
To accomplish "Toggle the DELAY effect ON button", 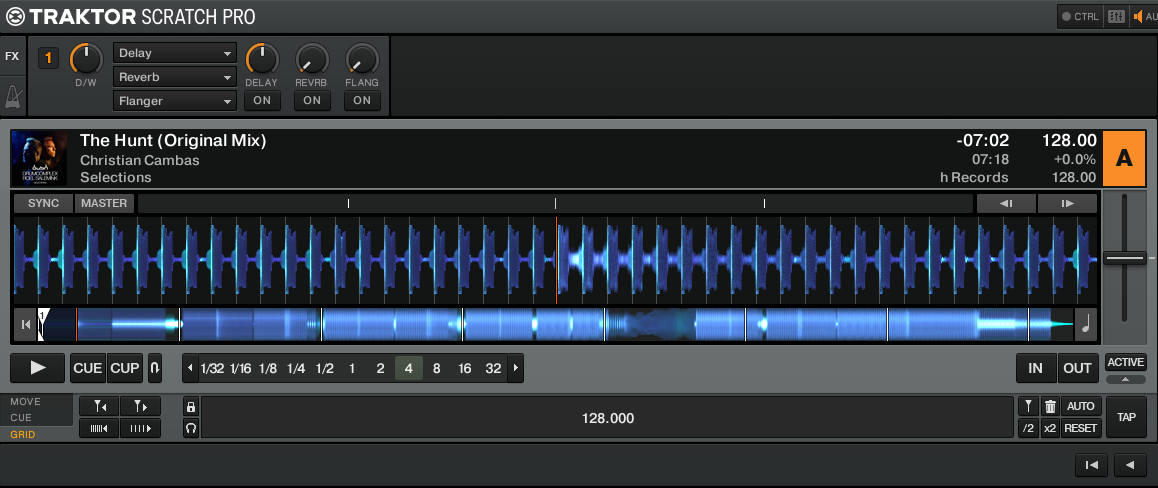I will [261, 100].
